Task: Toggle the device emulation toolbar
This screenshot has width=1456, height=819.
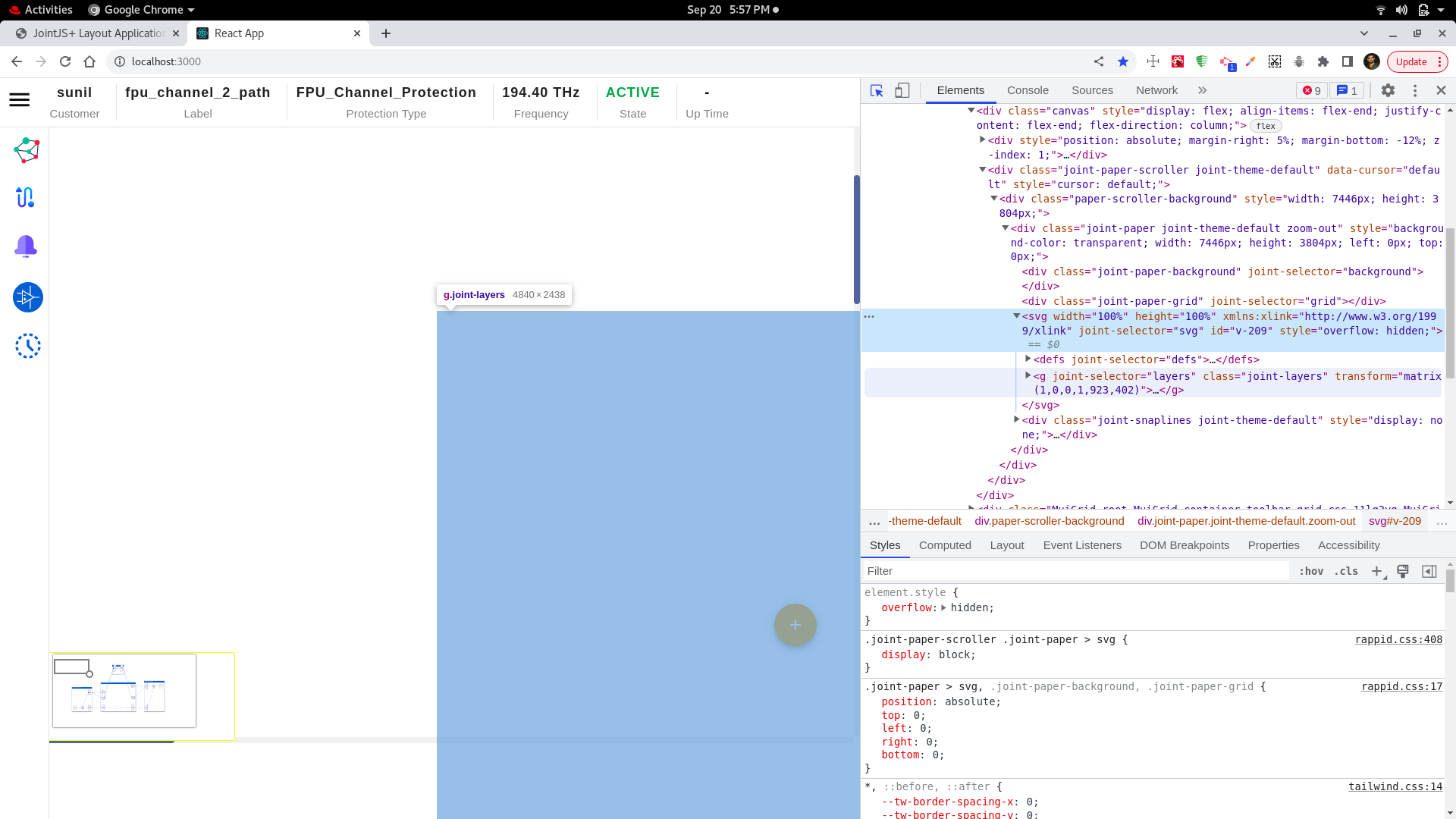Action: 902,90
